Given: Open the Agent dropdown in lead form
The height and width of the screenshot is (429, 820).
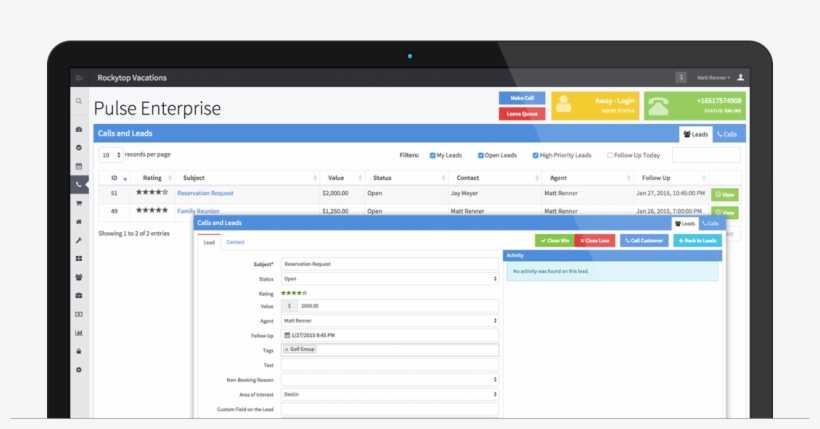Looking at the screenshot, I should pos(390,321).
